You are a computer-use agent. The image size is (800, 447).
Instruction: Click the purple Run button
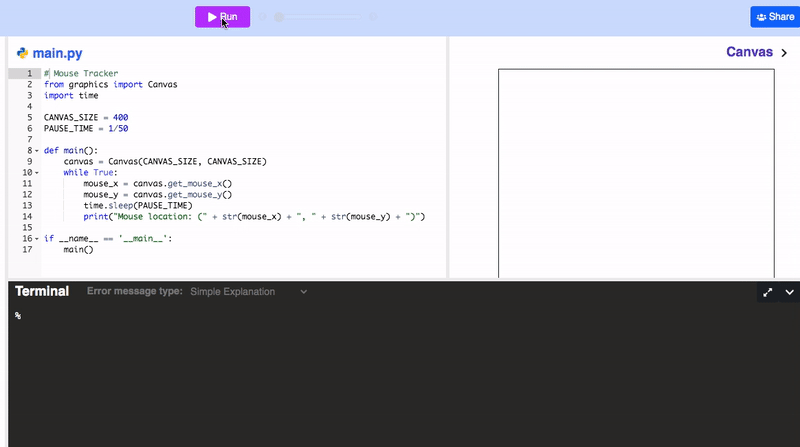pos(222,17)
